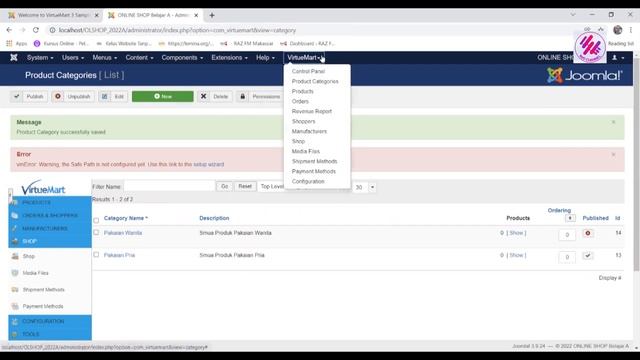
Task: Open Manufacturers in dropdown menu
Action: click(x=309, y=131)
